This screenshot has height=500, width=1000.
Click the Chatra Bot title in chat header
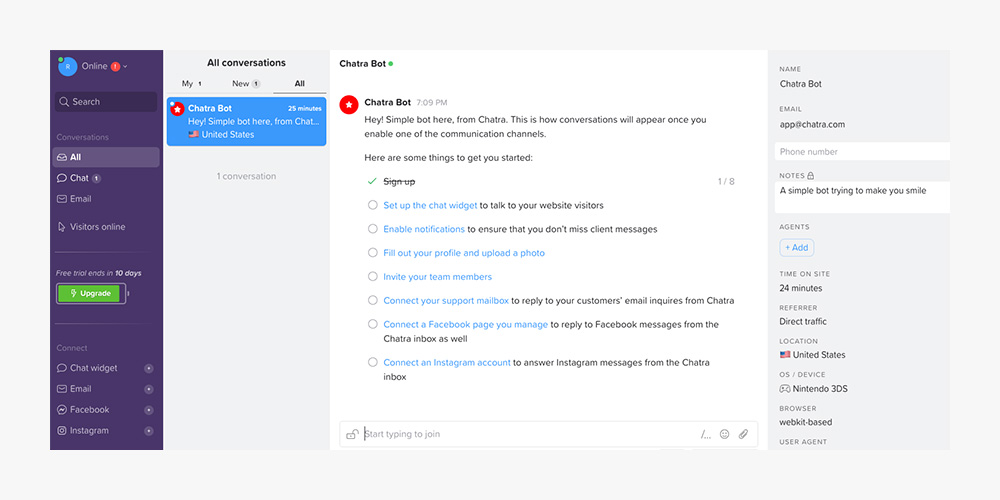[362, 64]
